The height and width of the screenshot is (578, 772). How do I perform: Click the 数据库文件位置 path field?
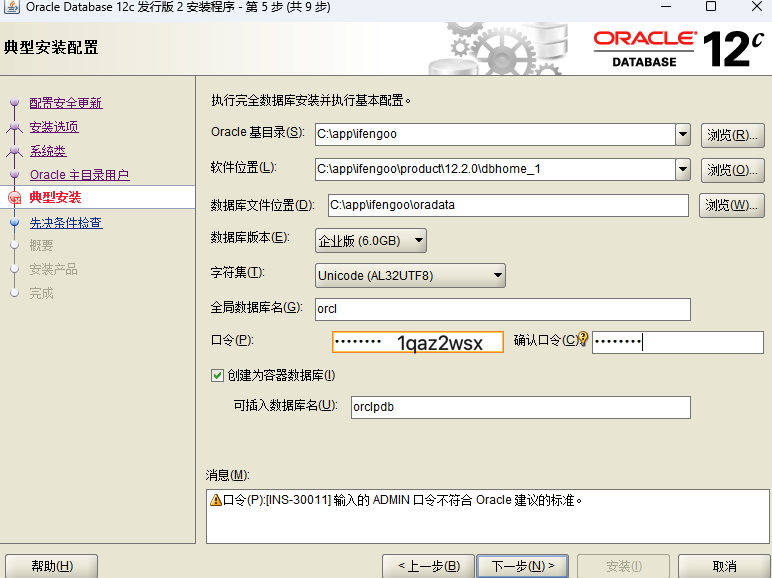tap(508, 205)
